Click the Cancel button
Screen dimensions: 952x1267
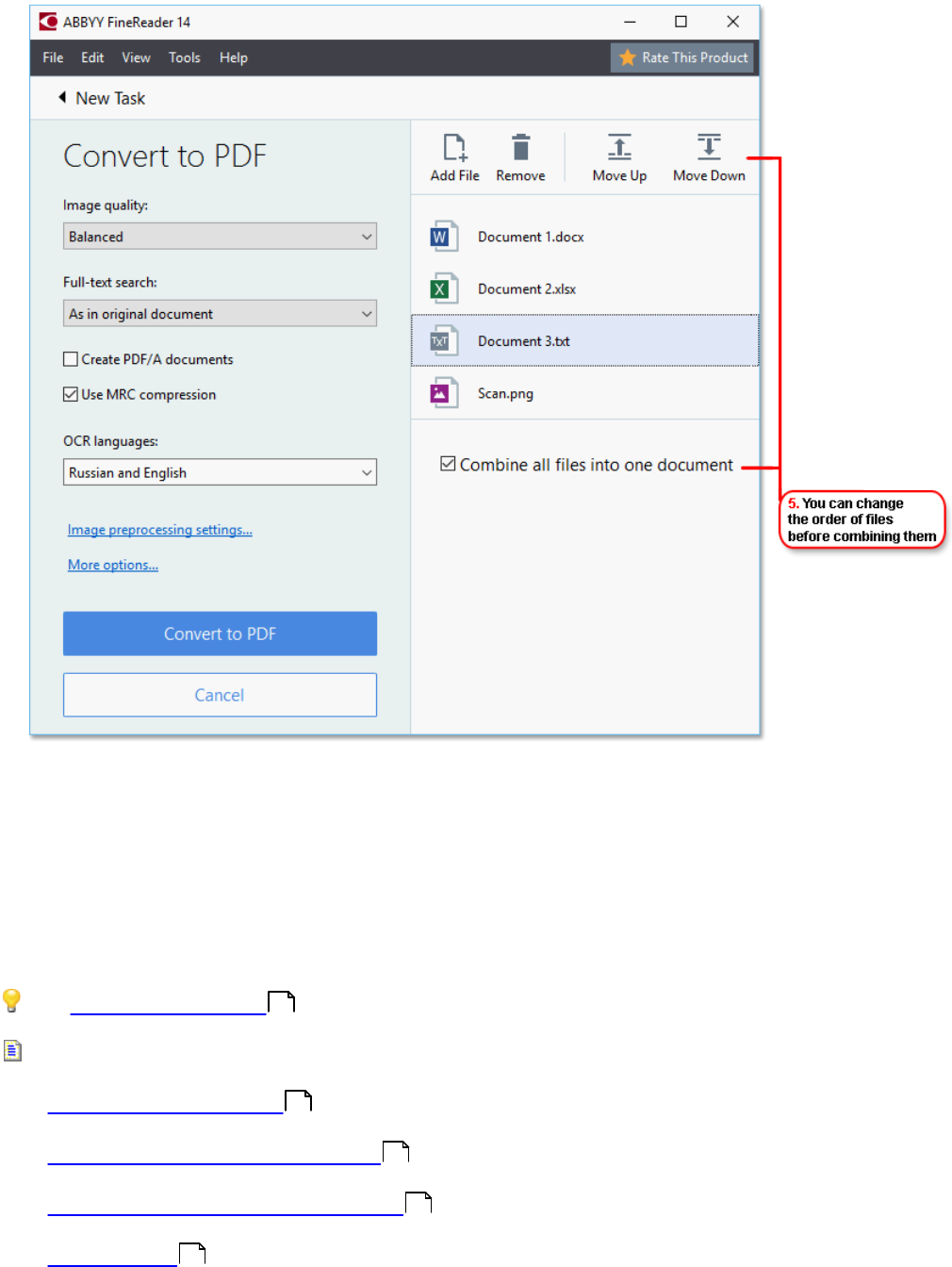pyautogui.click(x=220, y=695)
